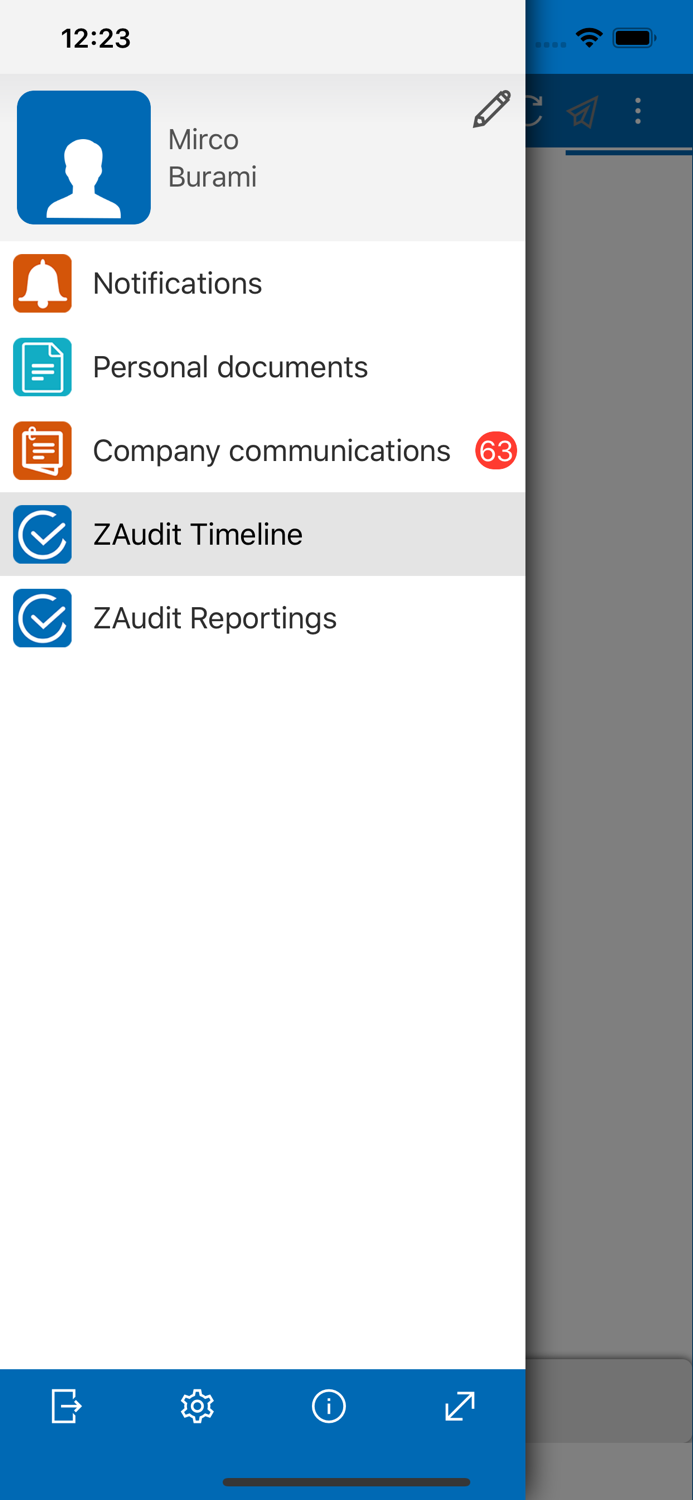Tap the logout icon in bottom bar
The width and height of the screenshot is (693, 1500).
(66, 1406)
